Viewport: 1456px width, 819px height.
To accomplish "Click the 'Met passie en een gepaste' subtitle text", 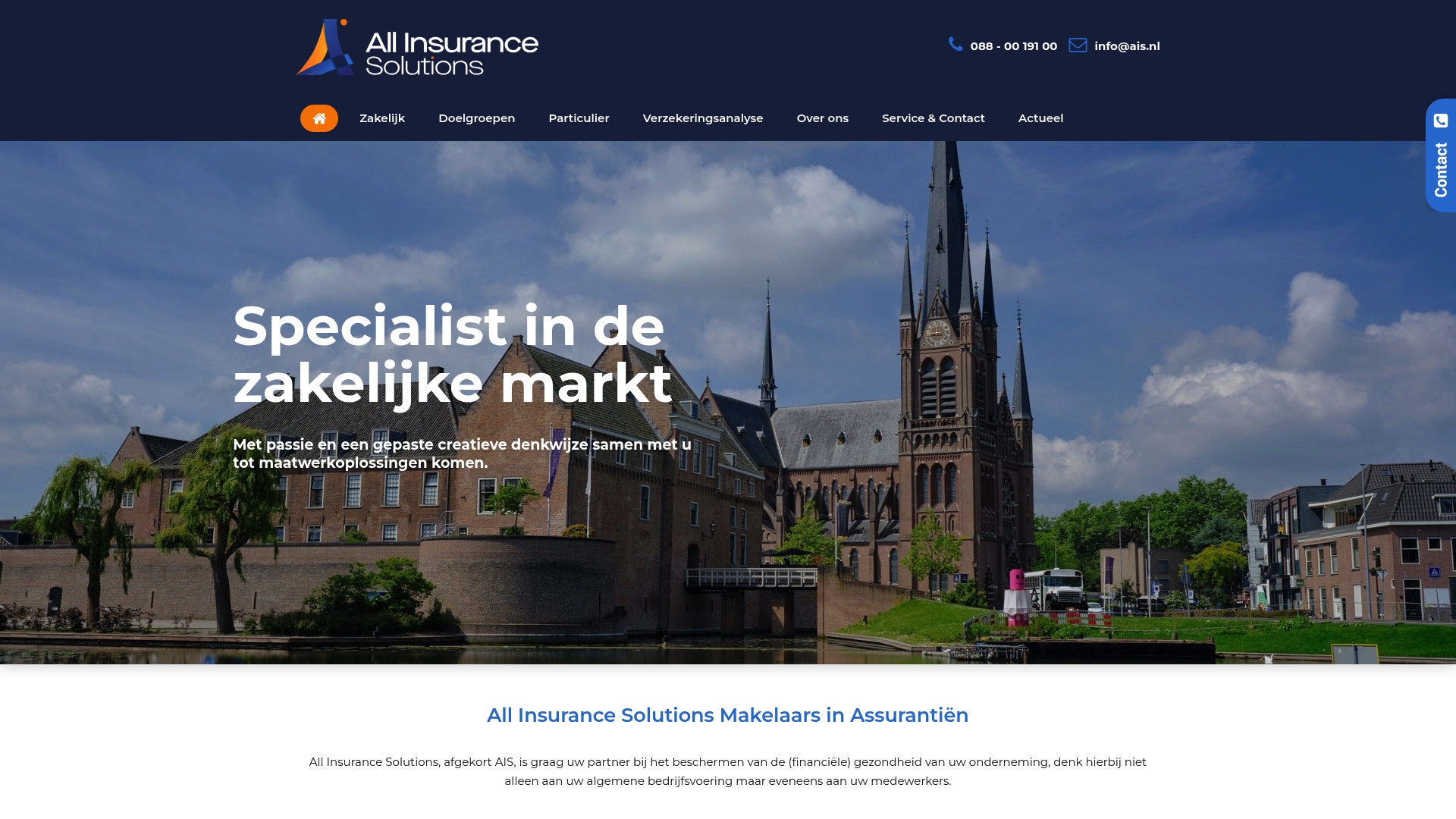I will (462, 453).
